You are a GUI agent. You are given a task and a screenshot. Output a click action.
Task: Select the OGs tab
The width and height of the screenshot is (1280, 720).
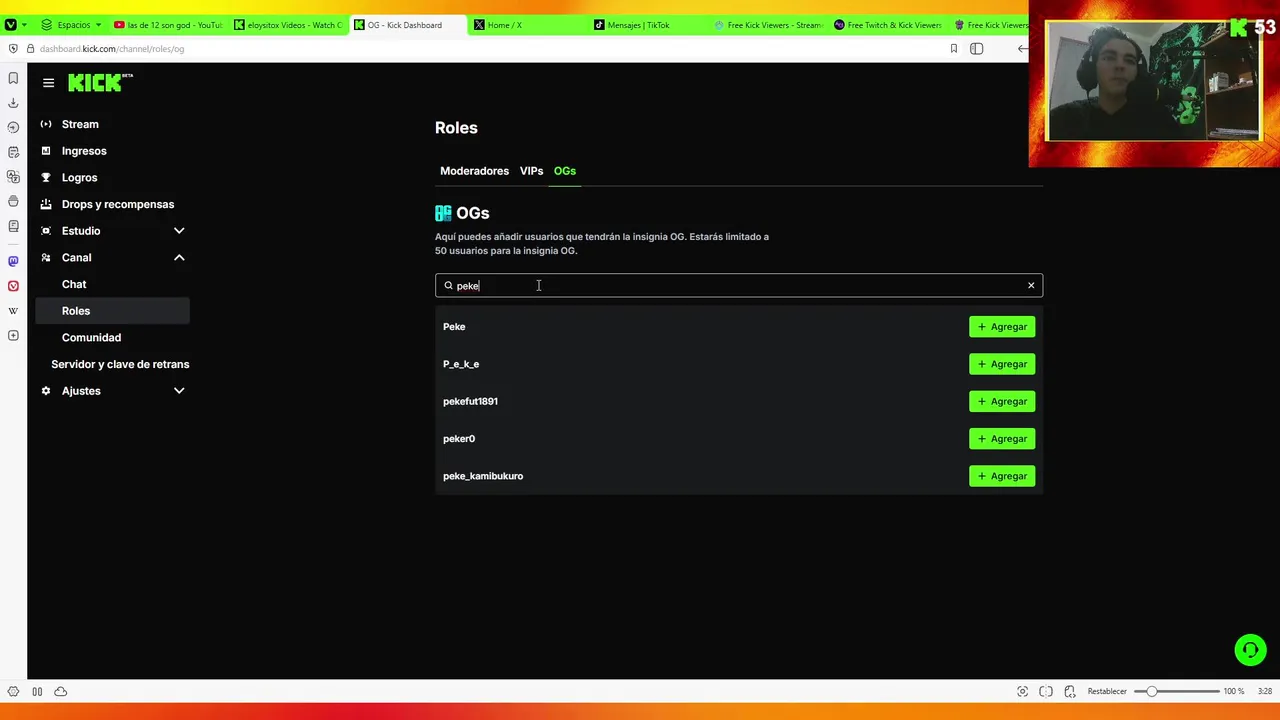(565, 171)
